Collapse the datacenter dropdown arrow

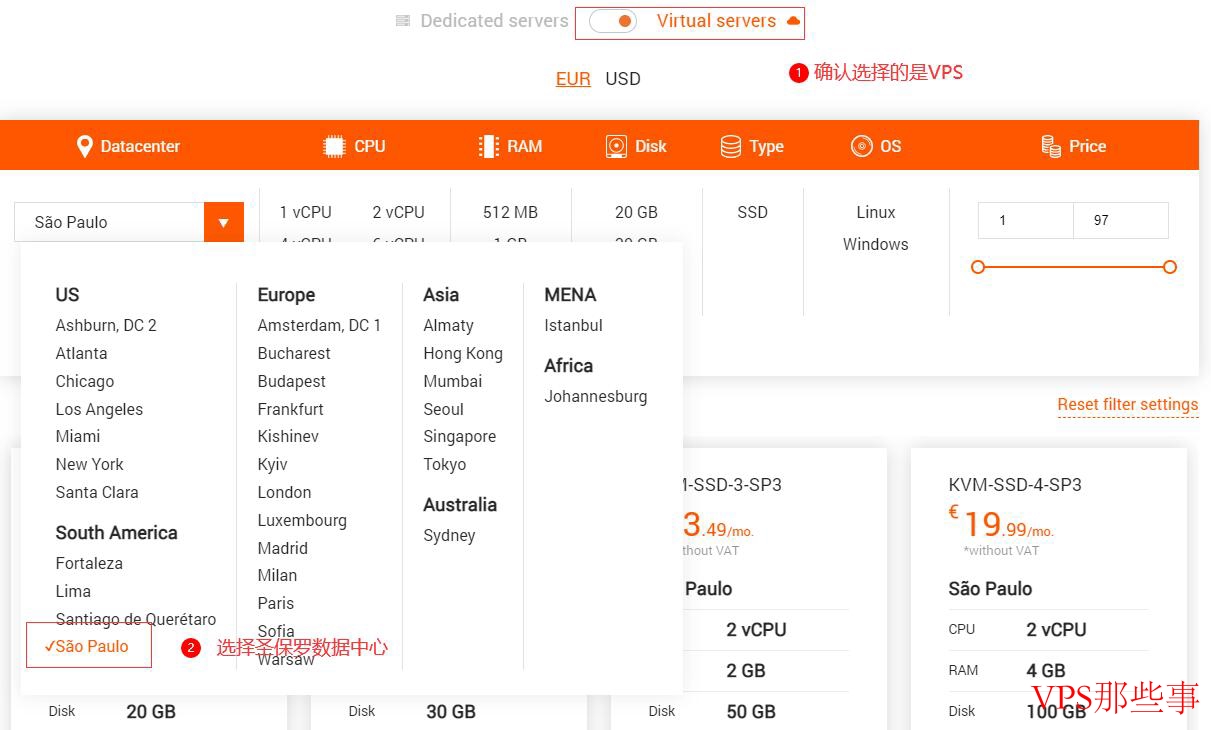(x=224, y=222)
